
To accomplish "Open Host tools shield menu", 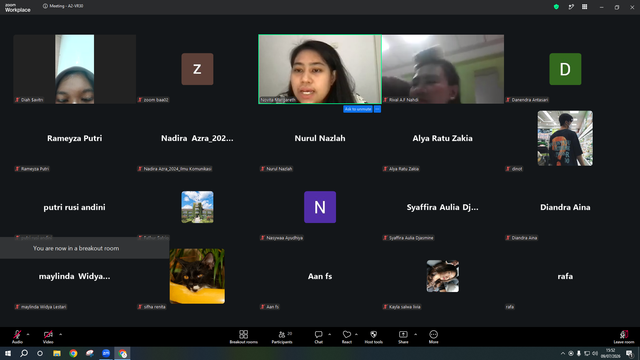I will pyautogui.click(x=373, y=337).
